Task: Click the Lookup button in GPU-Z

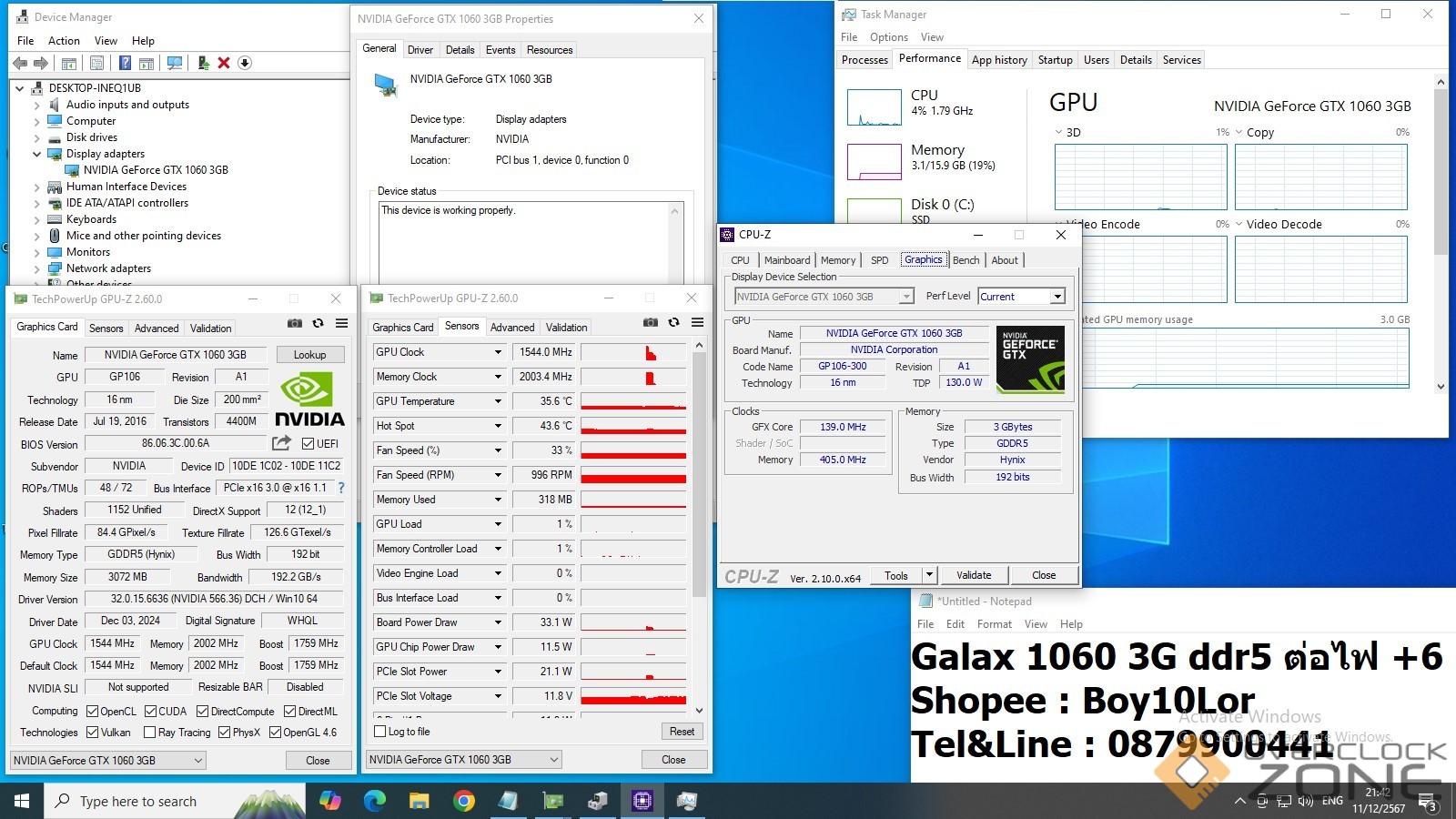Action: pyautogui.click(x=309, y=355)
